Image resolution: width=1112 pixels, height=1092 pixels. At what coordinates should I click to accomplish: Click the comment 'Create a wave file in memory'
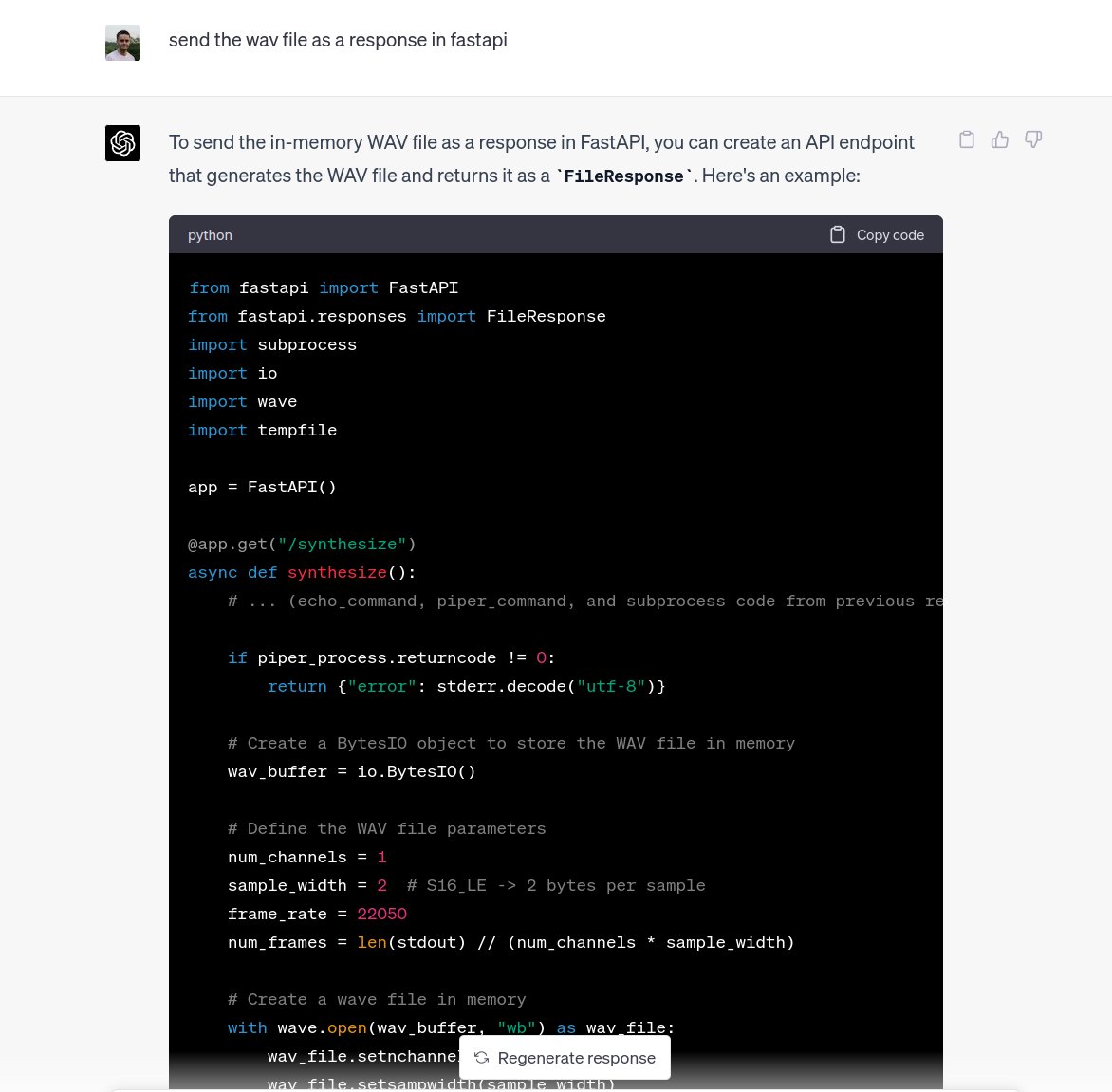tap(378, 999)
